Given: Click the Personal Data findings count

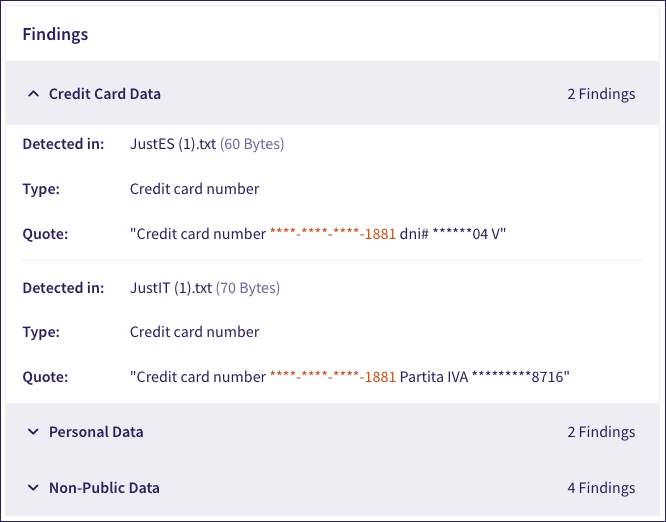Looking at the screenshot, I should pos(600,432).
